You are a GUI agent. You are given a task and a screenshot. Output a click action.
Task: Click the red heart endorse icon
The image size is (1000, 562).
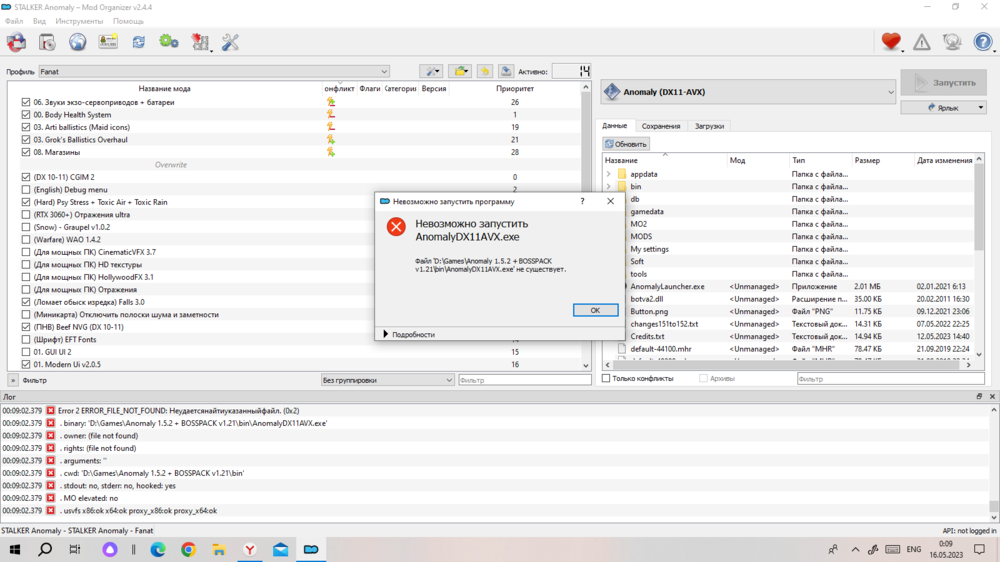(890, 42)
